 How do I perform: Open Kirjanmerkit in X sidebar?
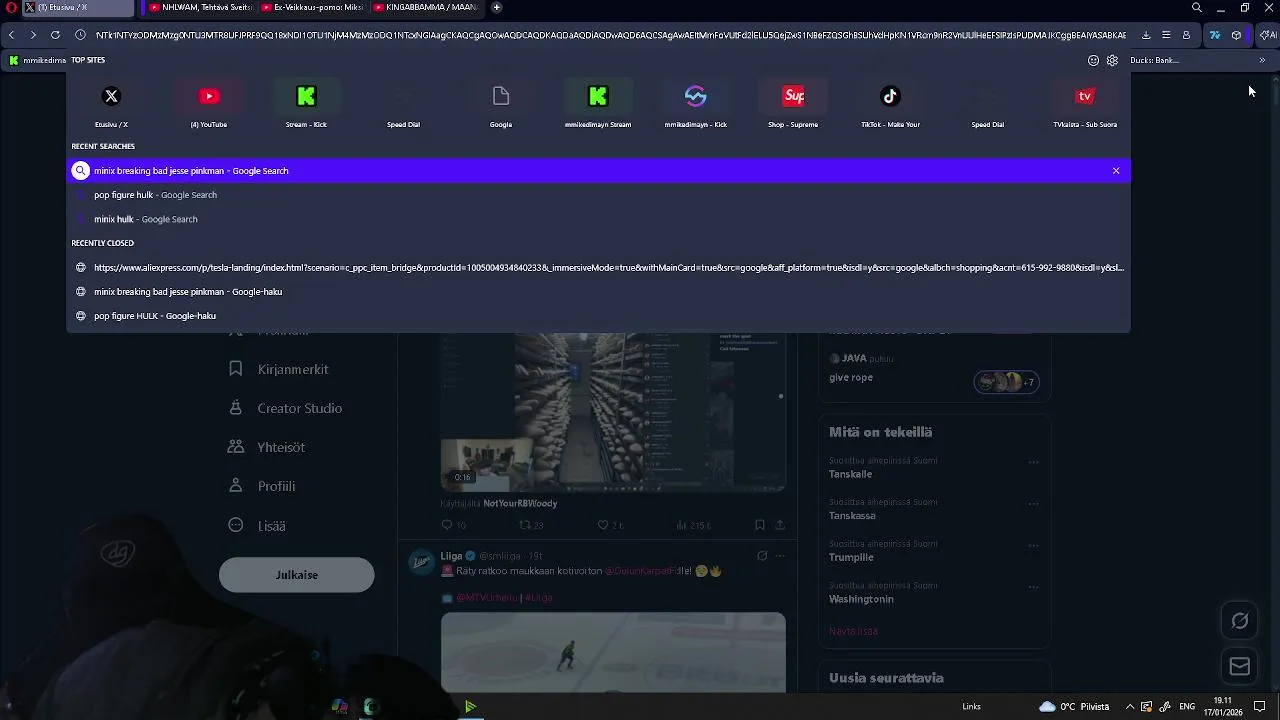(279, 369)
